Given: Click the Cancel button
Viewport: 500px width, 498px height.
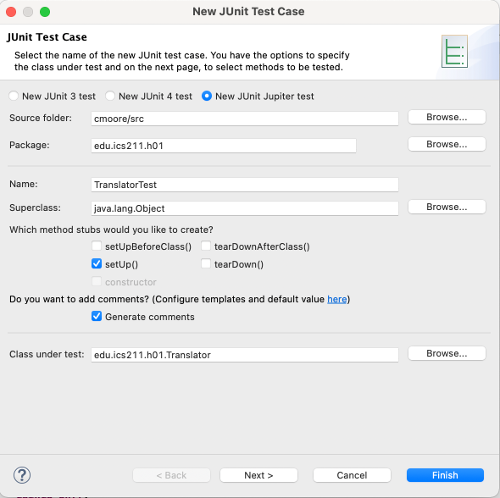Looking at the screenshot, I should (352, 475).
